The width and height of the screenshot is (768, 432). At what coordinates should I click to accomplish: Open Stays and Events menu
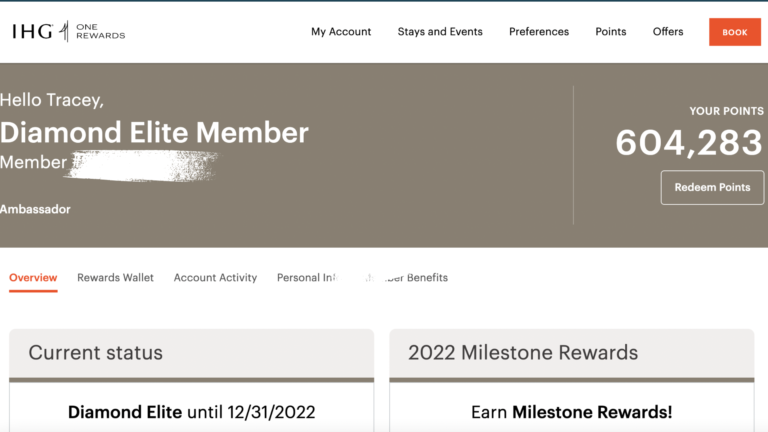[440, 32]
